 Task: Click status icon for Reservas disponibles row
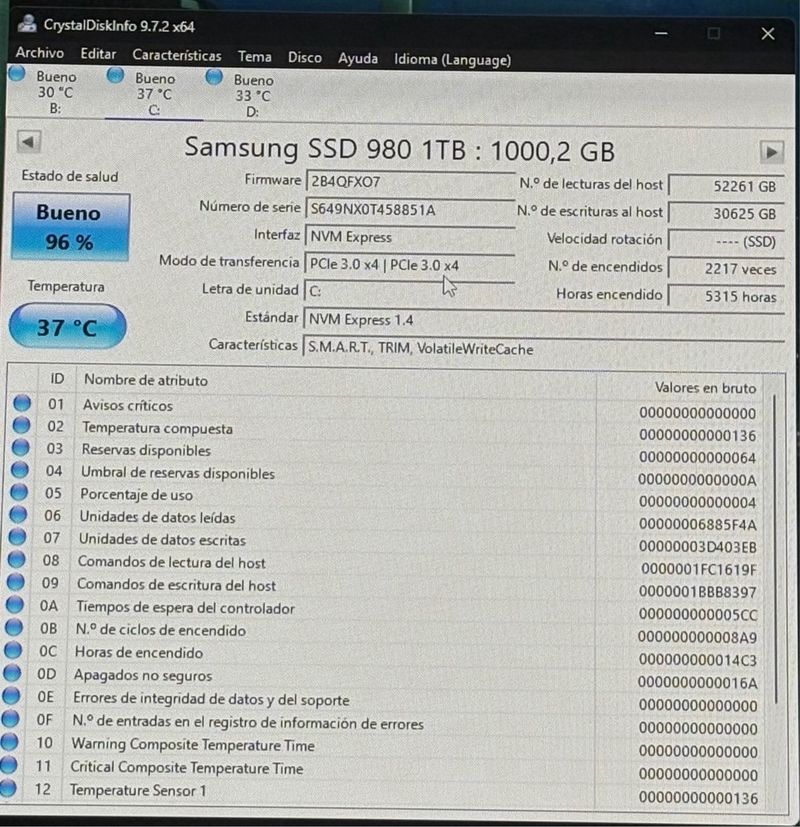point(21,447)
